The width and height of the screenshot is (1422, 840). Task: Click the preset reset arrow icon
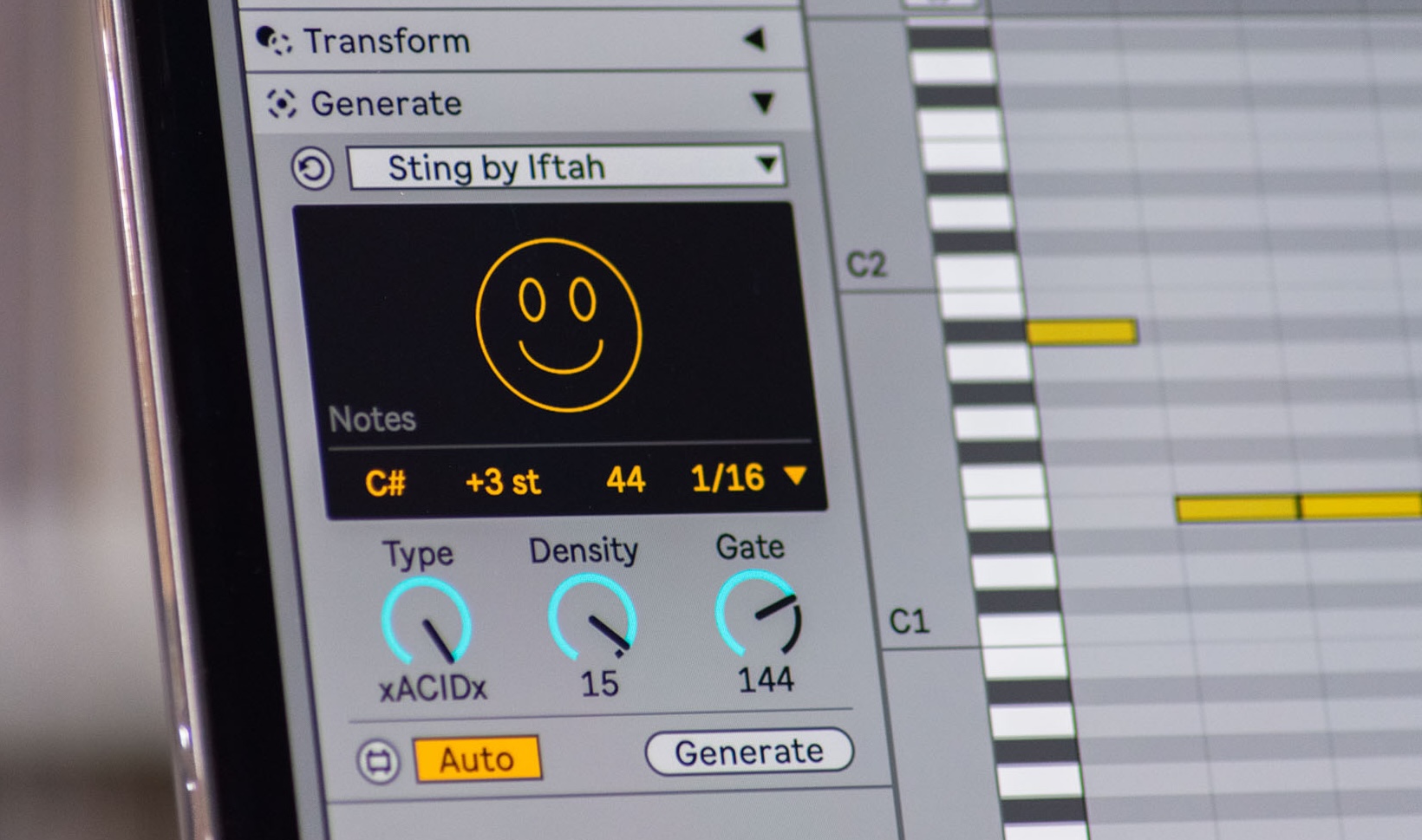point(310,168)
